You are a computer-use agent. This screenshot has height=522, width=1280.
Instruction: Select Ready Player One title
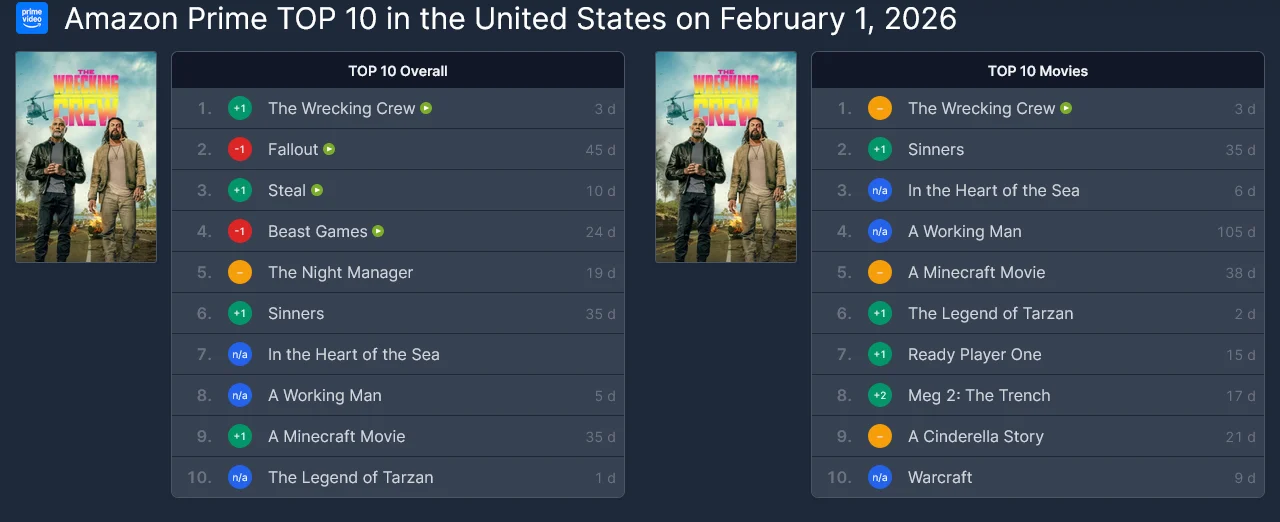click(974, 354)
